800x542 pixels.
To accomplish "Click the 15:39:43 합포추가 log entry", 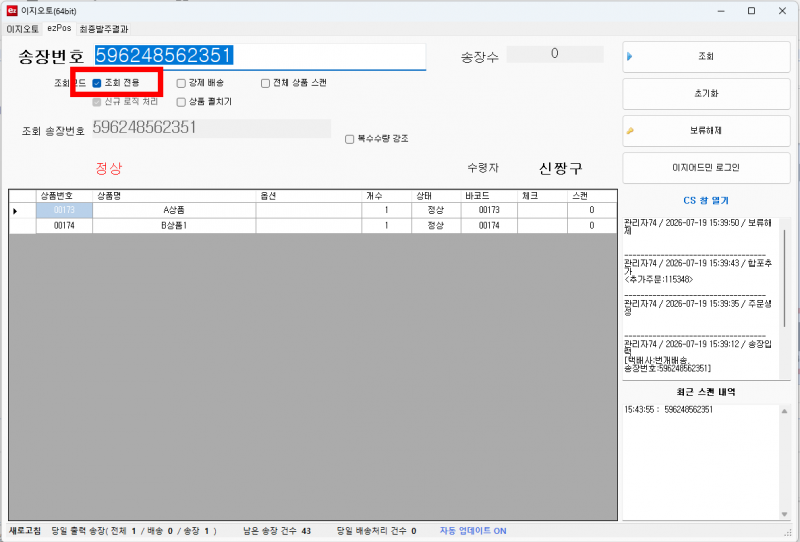I will coord(698,271).
